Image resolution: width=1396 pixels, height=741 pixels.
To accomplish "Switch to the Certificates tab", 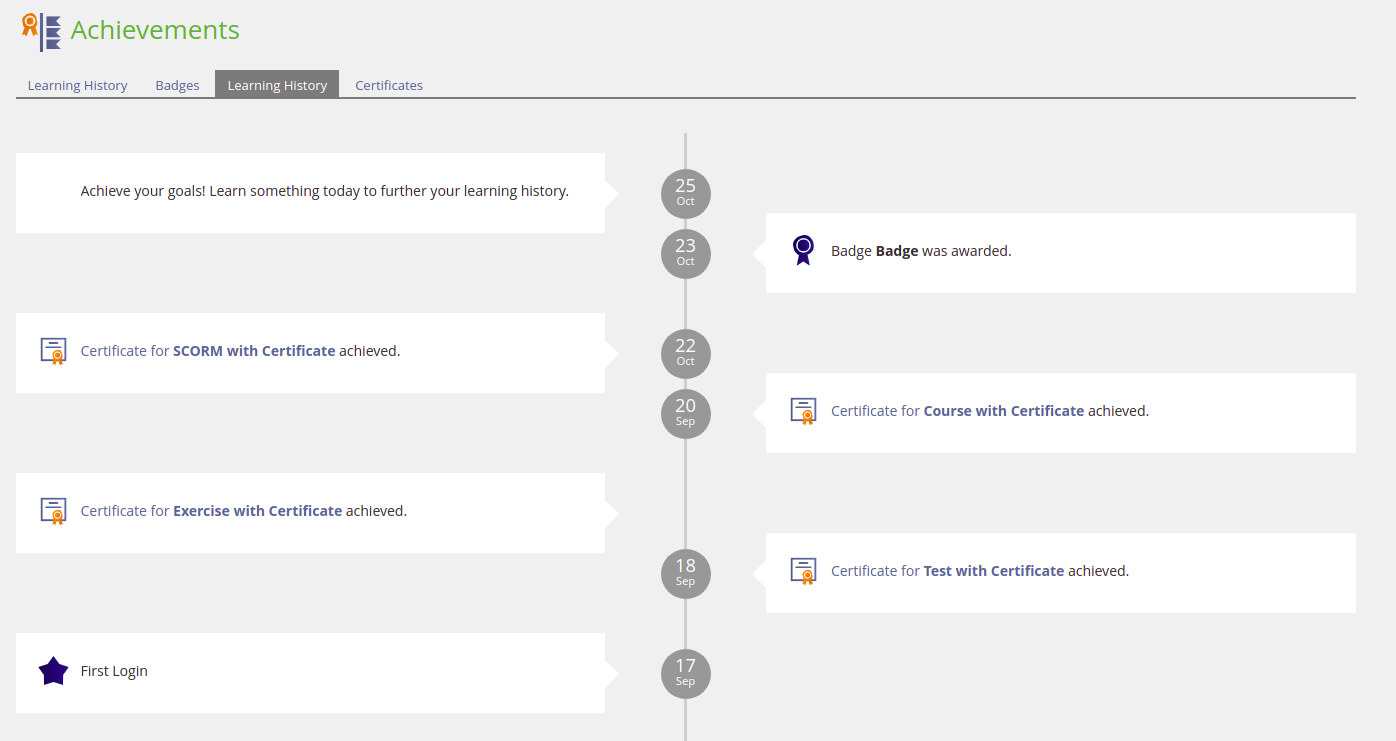I will pos(389,85).
